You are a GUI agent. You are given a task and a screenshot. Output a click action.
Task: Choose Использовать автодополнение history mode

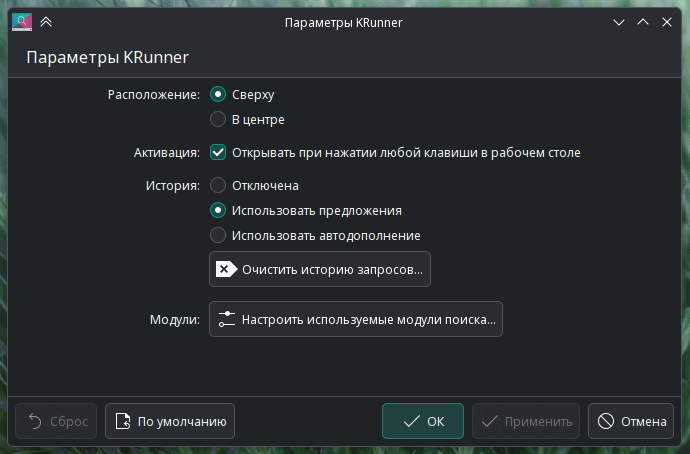[218, 235]
